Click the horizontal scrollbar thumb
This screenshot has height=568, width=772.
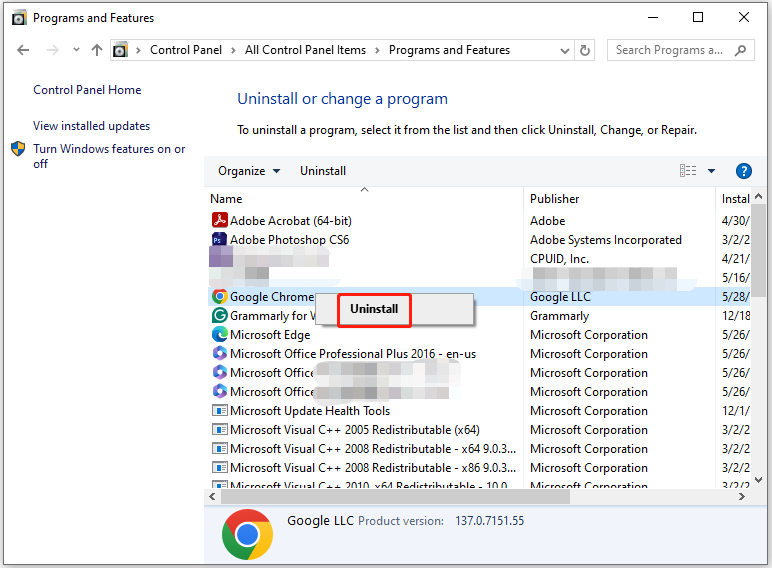click(x=395, y=497)
